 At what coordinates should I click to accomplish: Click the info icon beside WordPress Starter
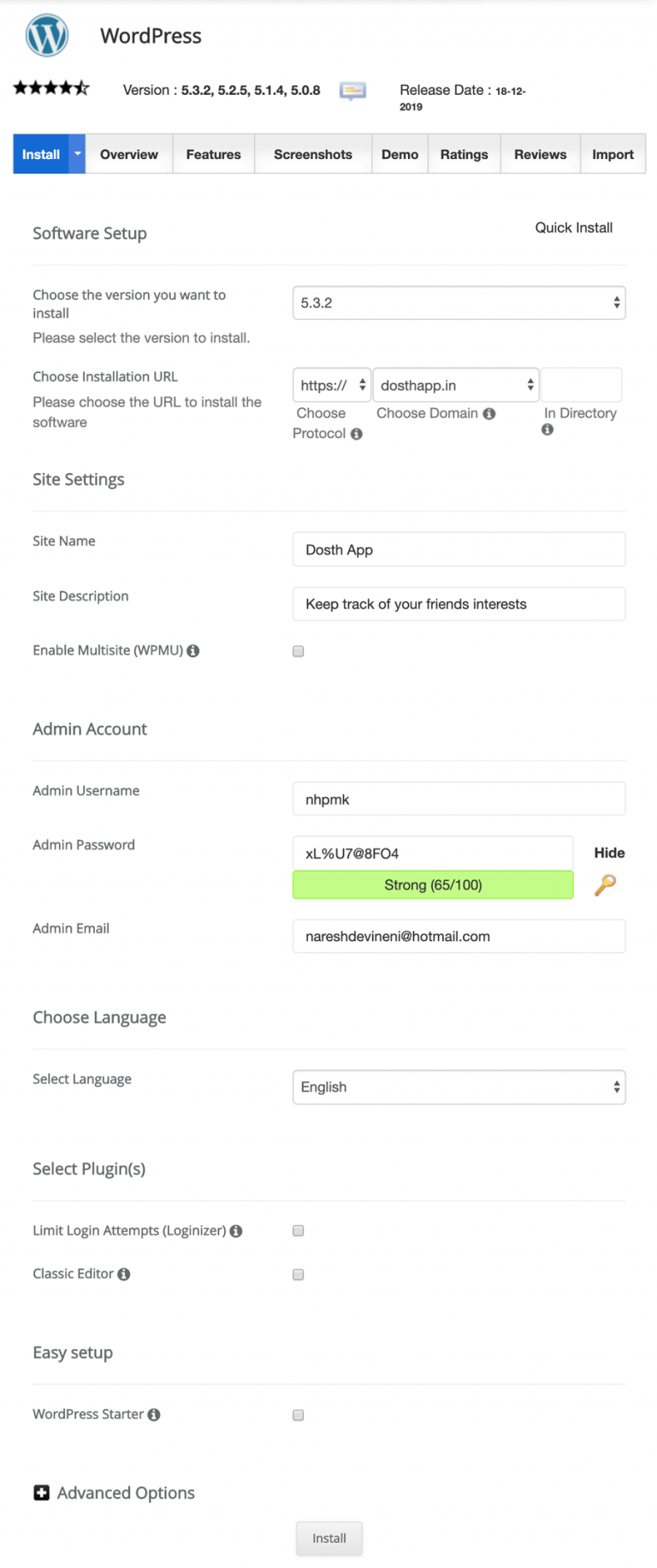coord(154,1415)
